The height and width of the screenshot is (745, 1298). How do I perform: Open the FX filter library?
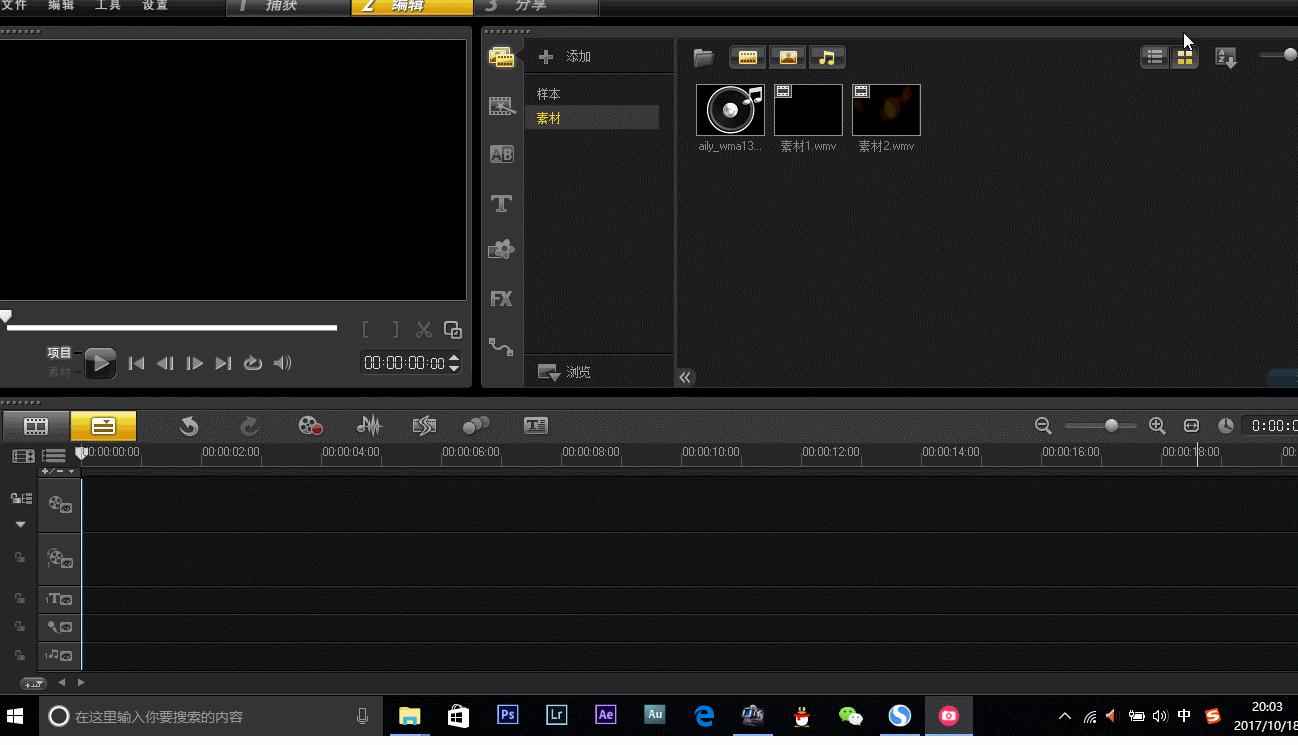501,298
